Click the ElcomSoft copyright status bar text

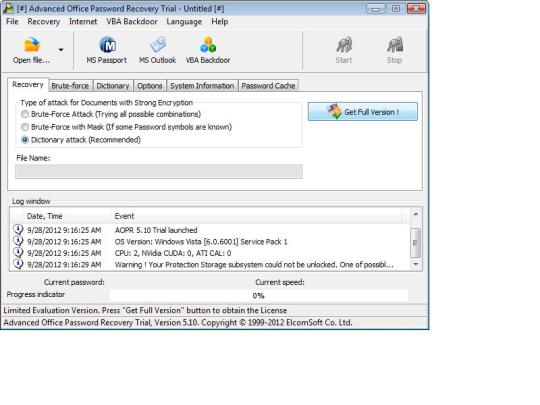click(x=178, y=323)
